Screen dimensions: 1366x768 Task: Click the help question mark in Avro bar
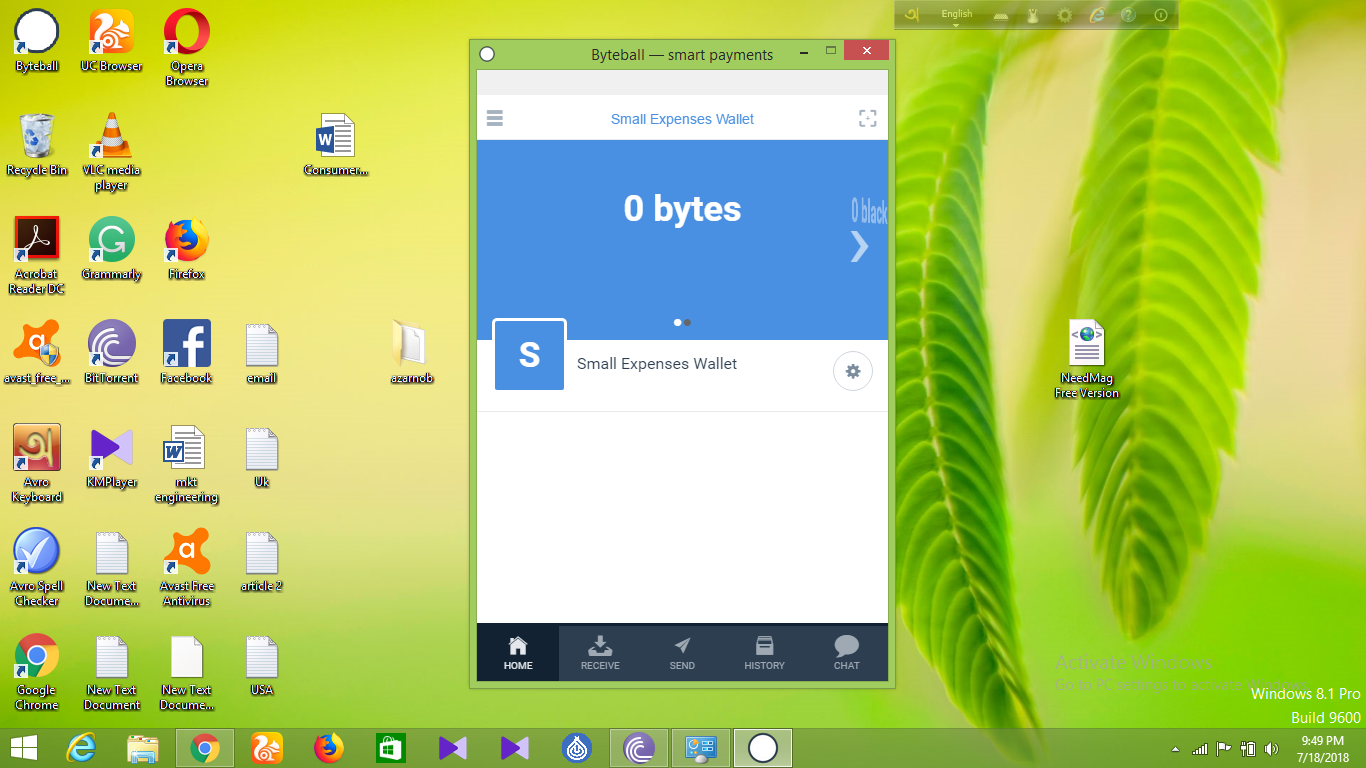[x=1128, y=15]
